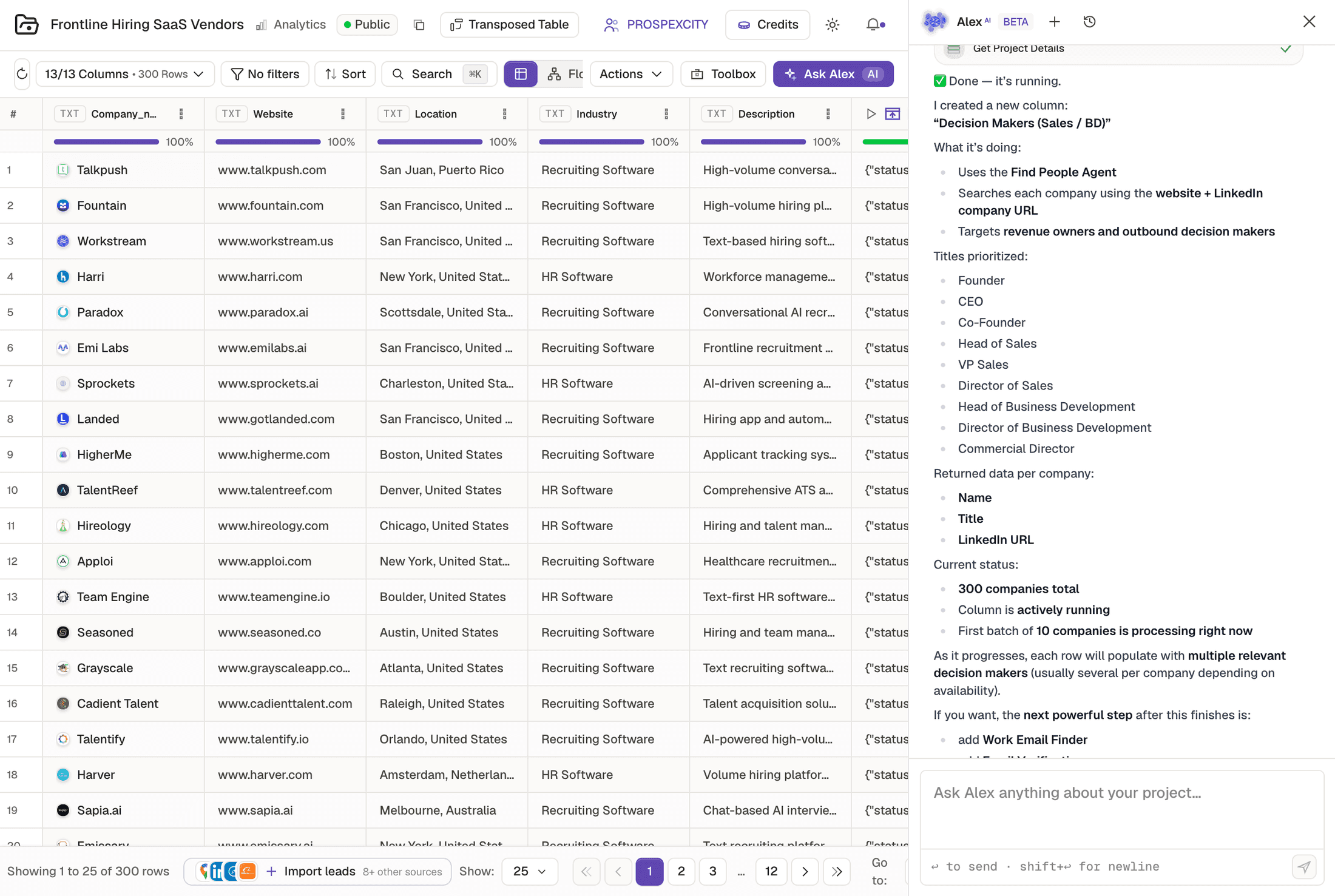The height and width of the screenshot is (896, 1335).
Task: Select Workstream company name cell
Action: point(123,241)
